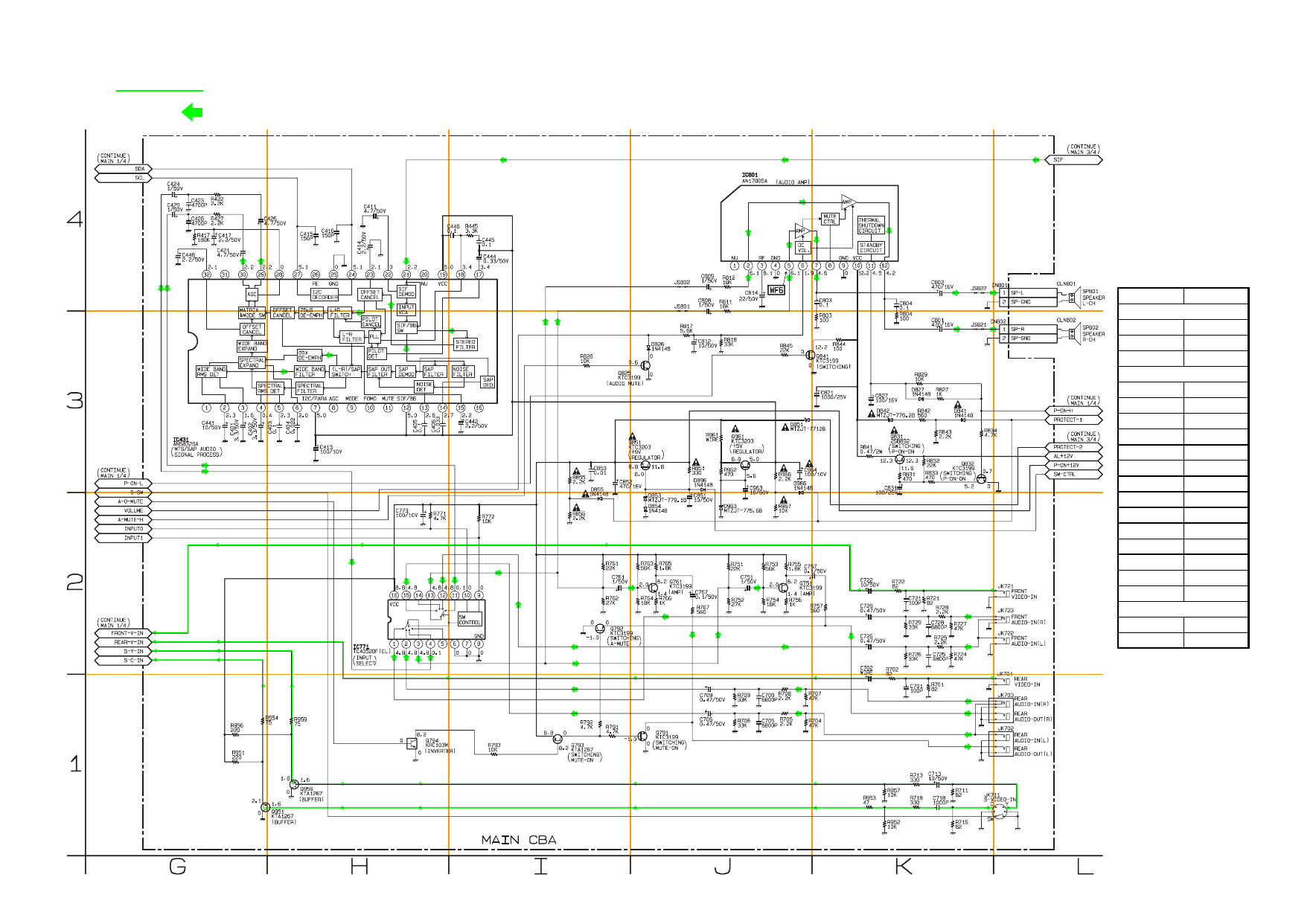Screen dimensions: 1316x921
Task: Click the I2C DECODER block
Action: 325,295
